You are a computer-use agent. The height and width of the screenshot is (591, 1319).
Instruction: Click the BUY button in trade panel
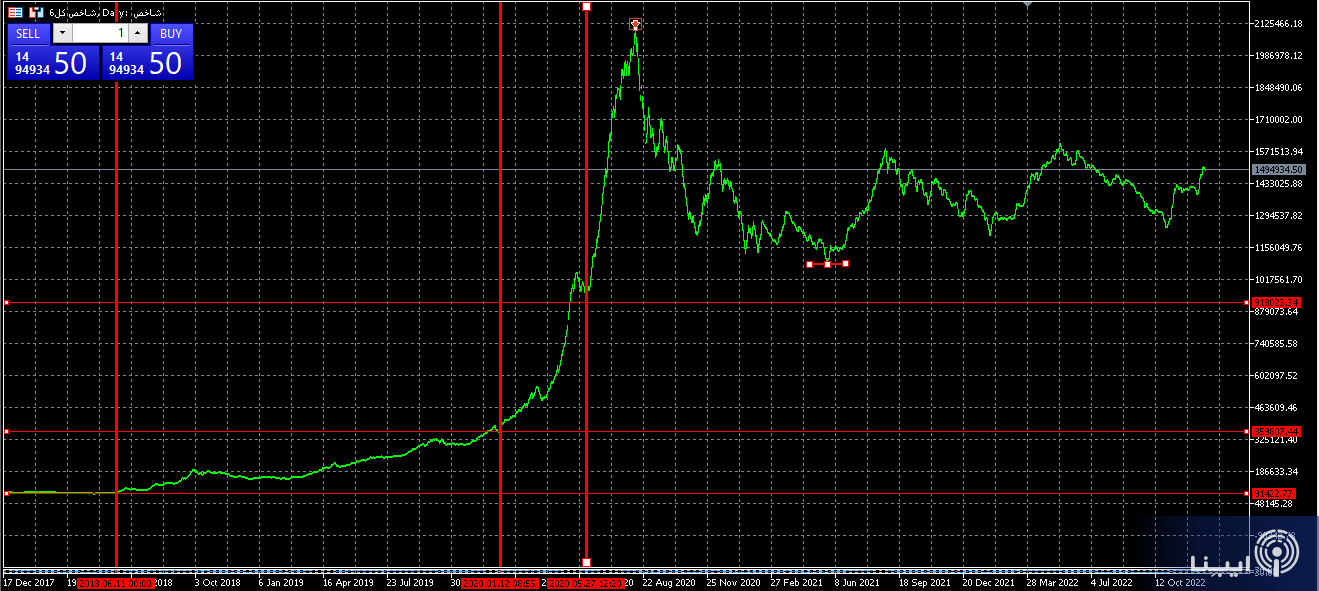[171, 33]
